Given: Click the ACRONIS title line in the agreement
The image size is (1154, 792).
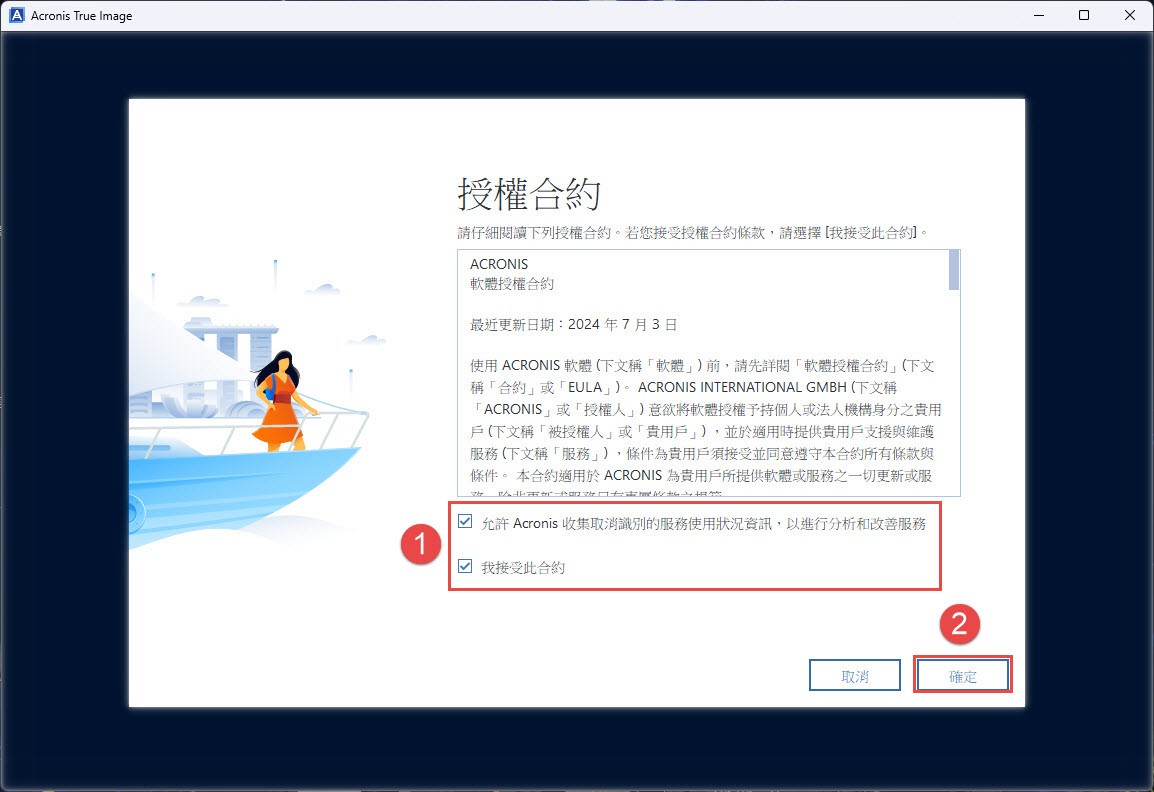Looking at the screenshot, I should click(x=499, y=264).
